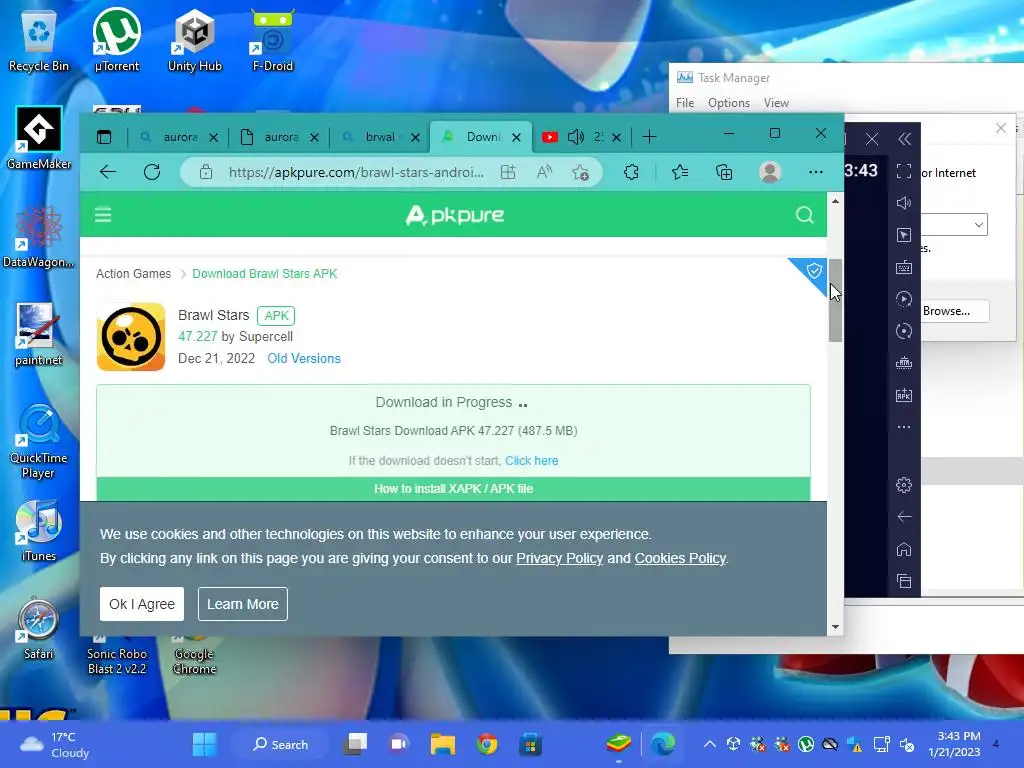Open a new Edge tab
This screenshot has width=1024, height=768.
[x=649, y=136]
